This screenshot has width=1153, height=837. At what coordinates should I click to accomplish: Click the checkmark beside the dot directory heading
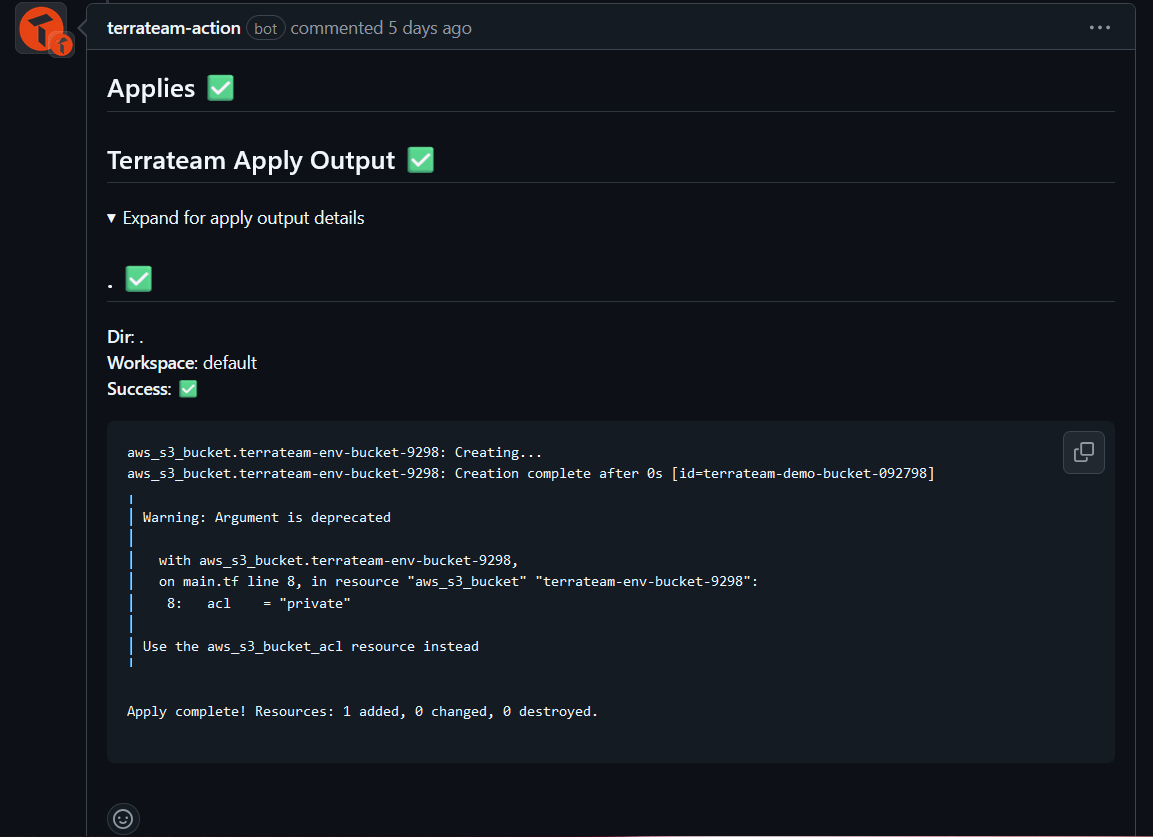tap(138, 279)
